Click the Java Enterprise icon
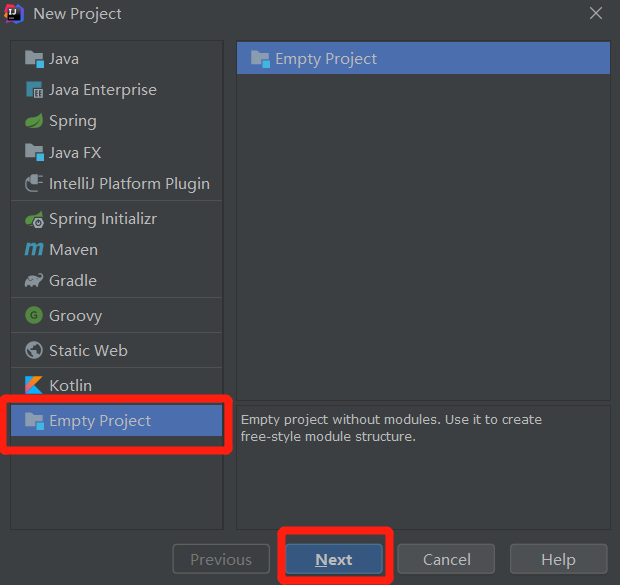620x585 pixels. tap(34, 90)
